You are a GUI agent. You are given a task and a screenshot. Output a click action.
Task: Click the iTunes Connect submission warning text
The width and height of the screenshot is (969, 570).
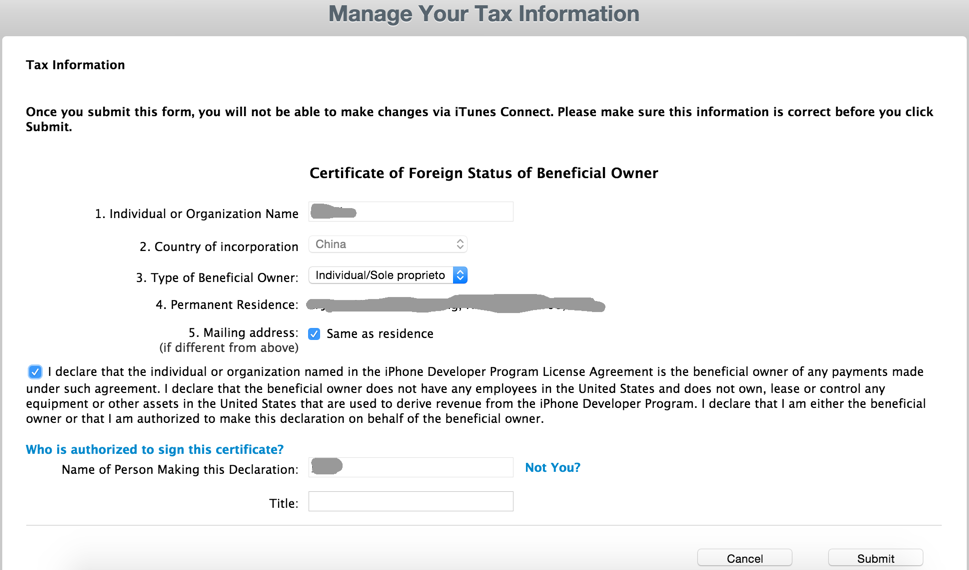[480, 119]
